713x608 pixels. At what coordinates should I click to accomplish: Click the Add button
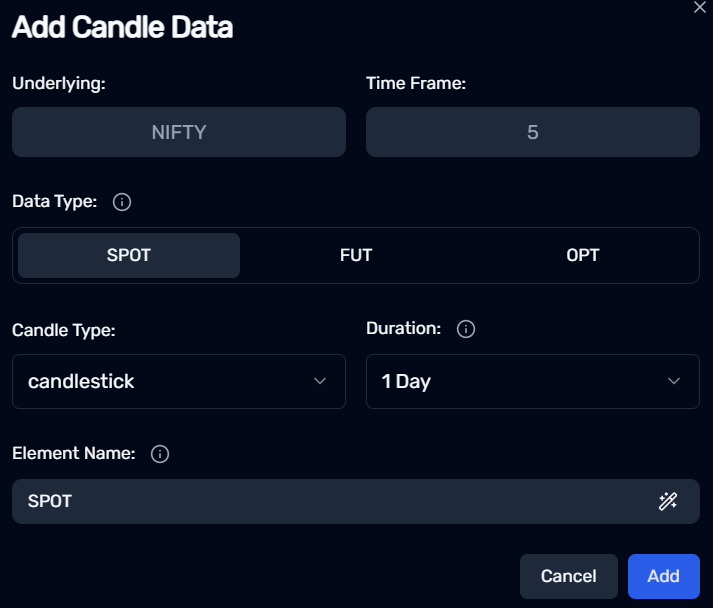[663, 576]
